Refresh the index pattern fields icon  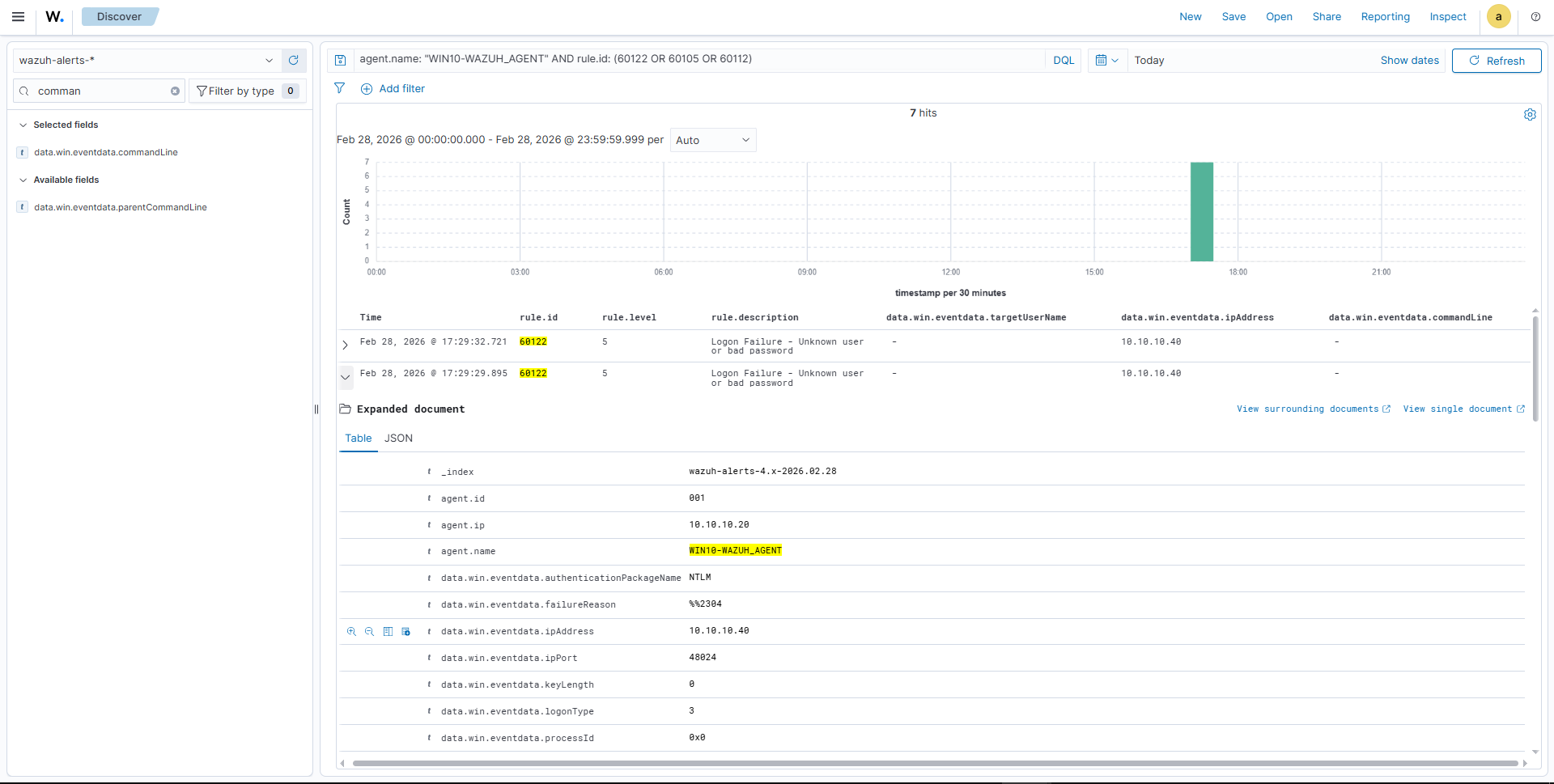[294, 61]
